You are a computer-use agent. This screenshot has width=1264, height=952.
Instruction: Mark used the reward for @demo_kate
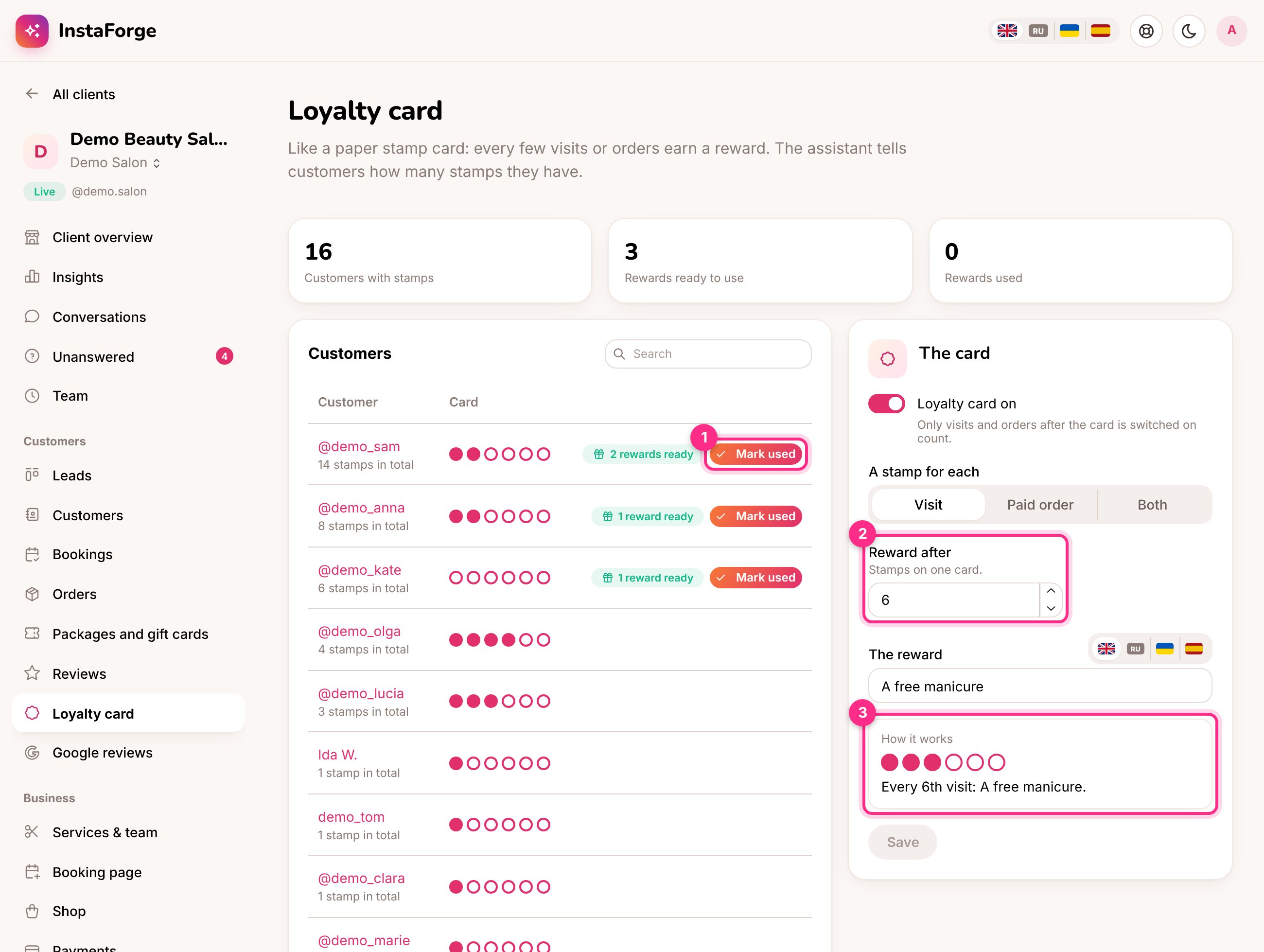coord(755,578)
